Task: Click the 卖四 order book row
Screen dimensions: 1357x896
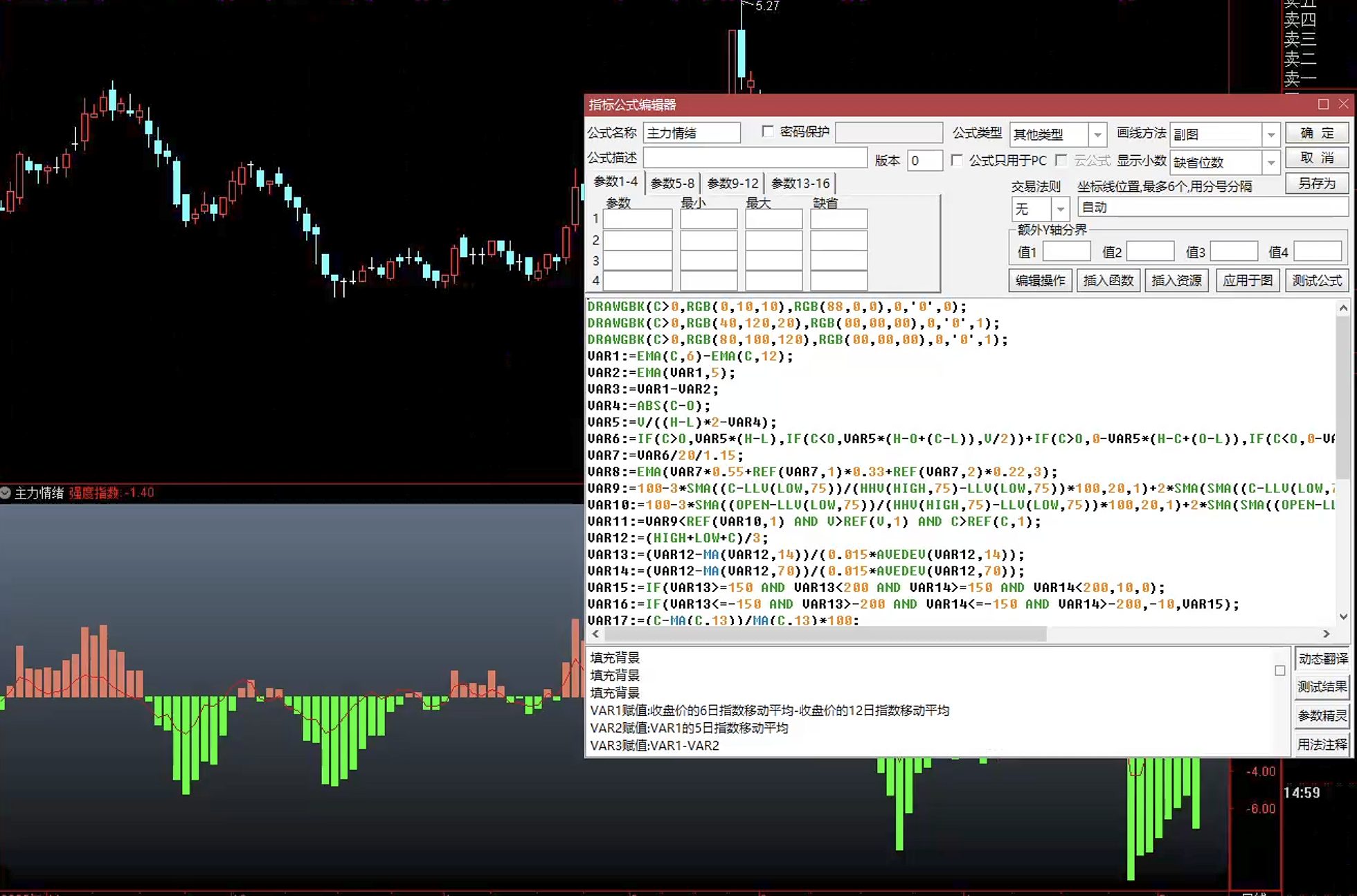Action: point(1300,19)
